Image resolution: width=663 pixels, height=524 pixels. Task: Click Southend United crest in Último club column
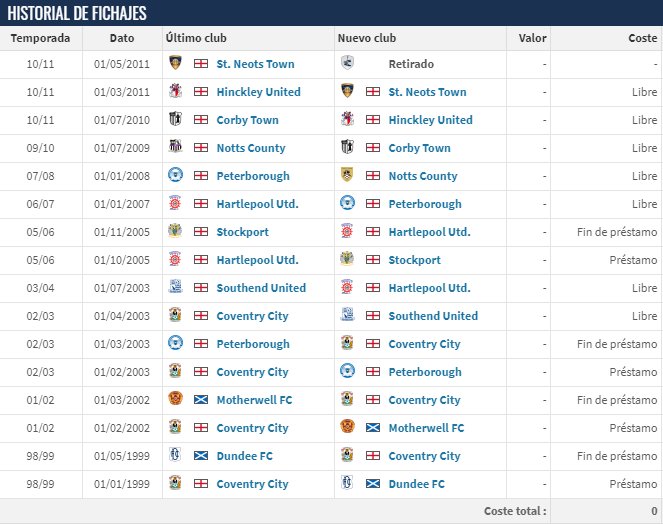(x=176, y=288)
